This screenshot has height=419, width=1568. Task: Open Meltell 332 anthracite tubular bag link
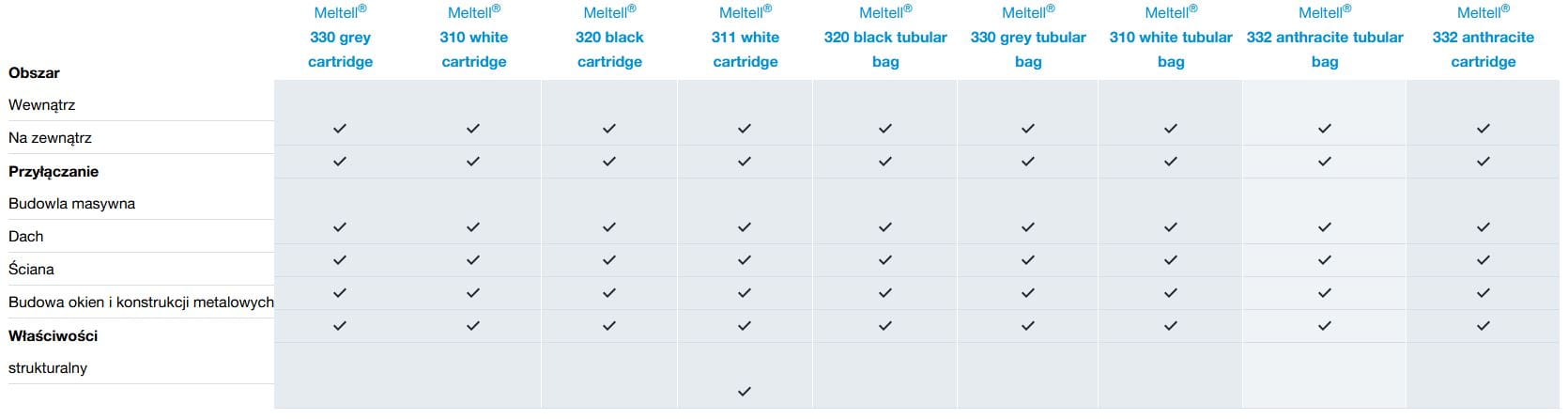[1325, 38]
